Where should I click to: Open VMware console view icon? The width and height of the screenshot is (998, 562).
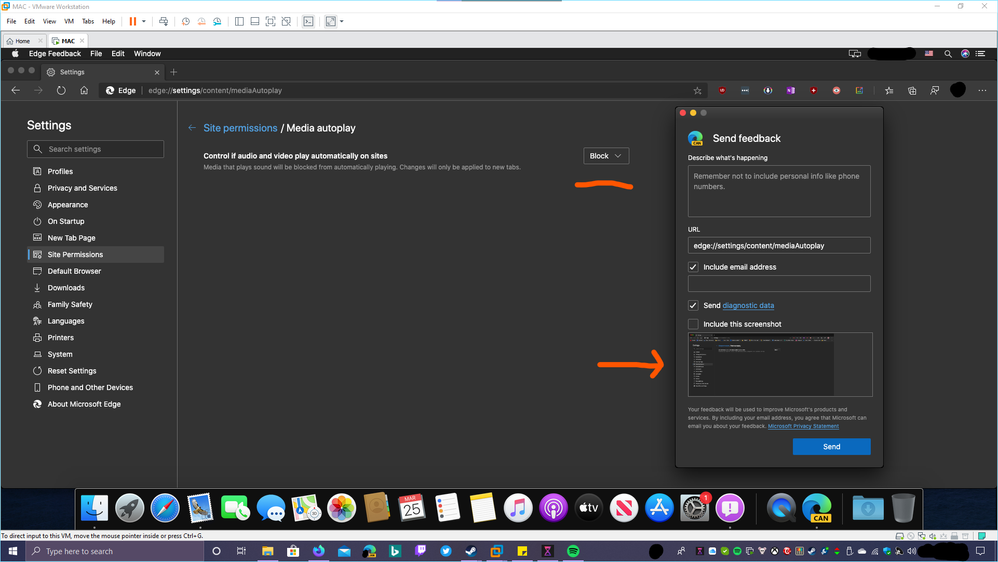point(308,21)
